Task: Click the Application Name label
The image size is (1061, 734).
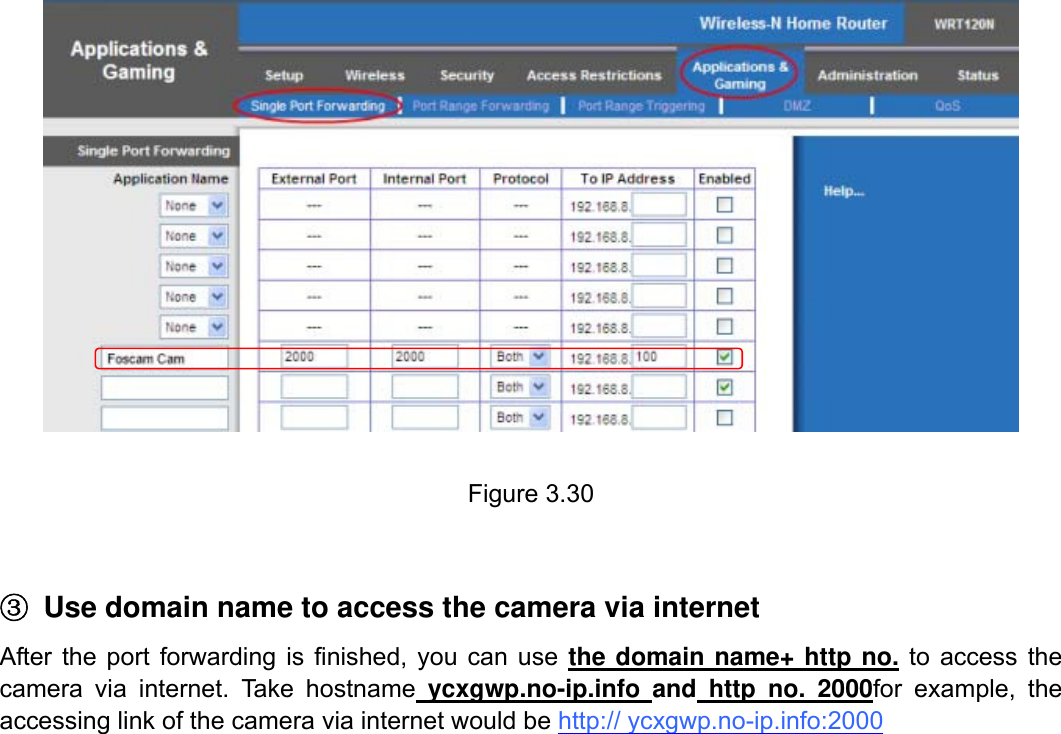Action: point(170,179)
